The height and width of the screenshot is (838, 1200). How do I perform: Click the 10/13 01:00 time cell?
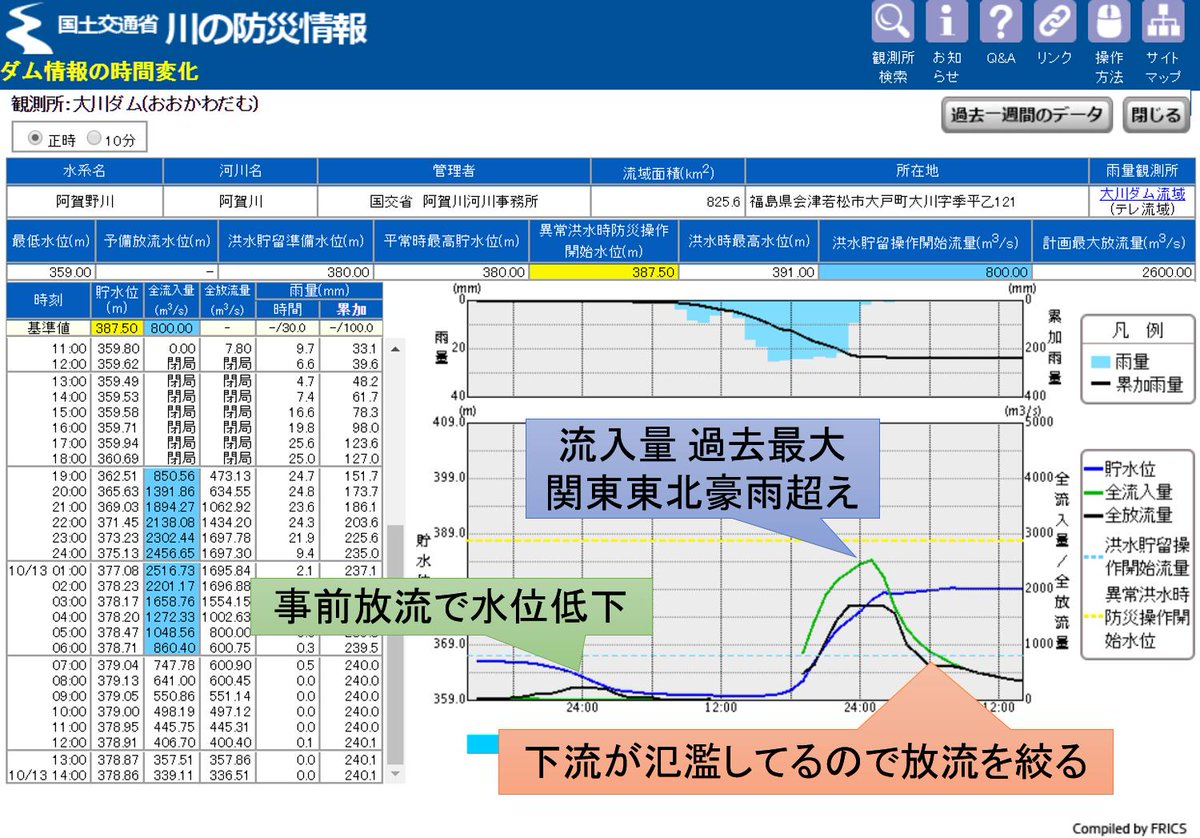pyautogui.click(x=48, y=571)
